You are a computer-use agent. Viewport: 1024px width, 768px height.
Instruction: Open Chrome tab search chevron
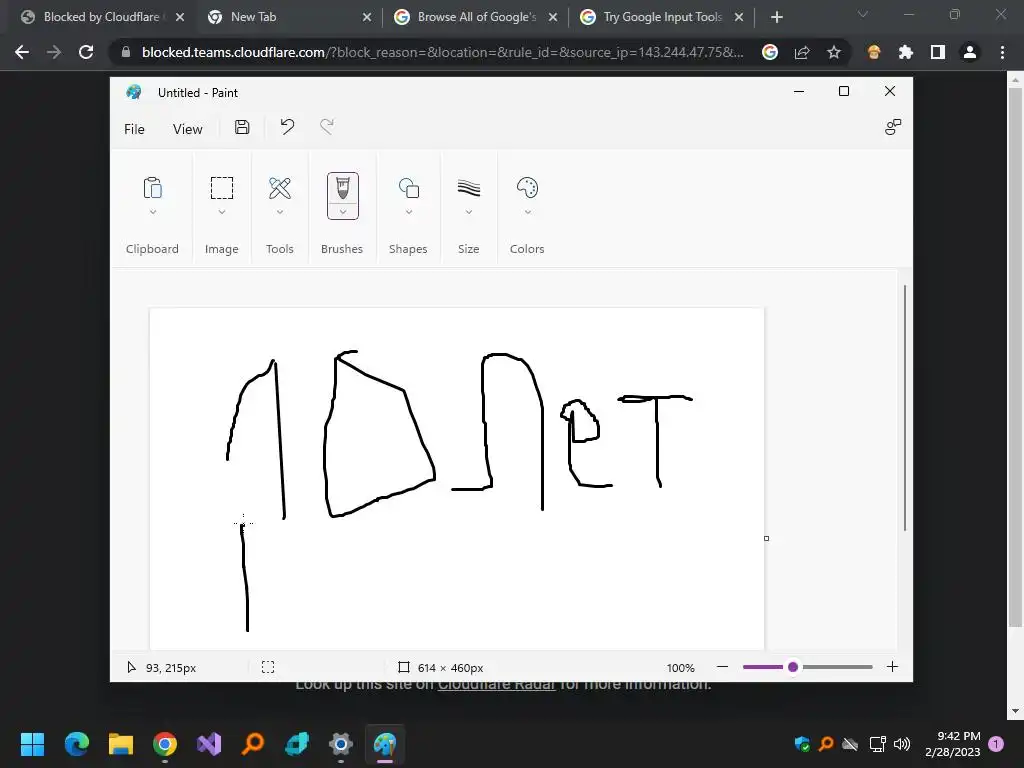[863, 14]
